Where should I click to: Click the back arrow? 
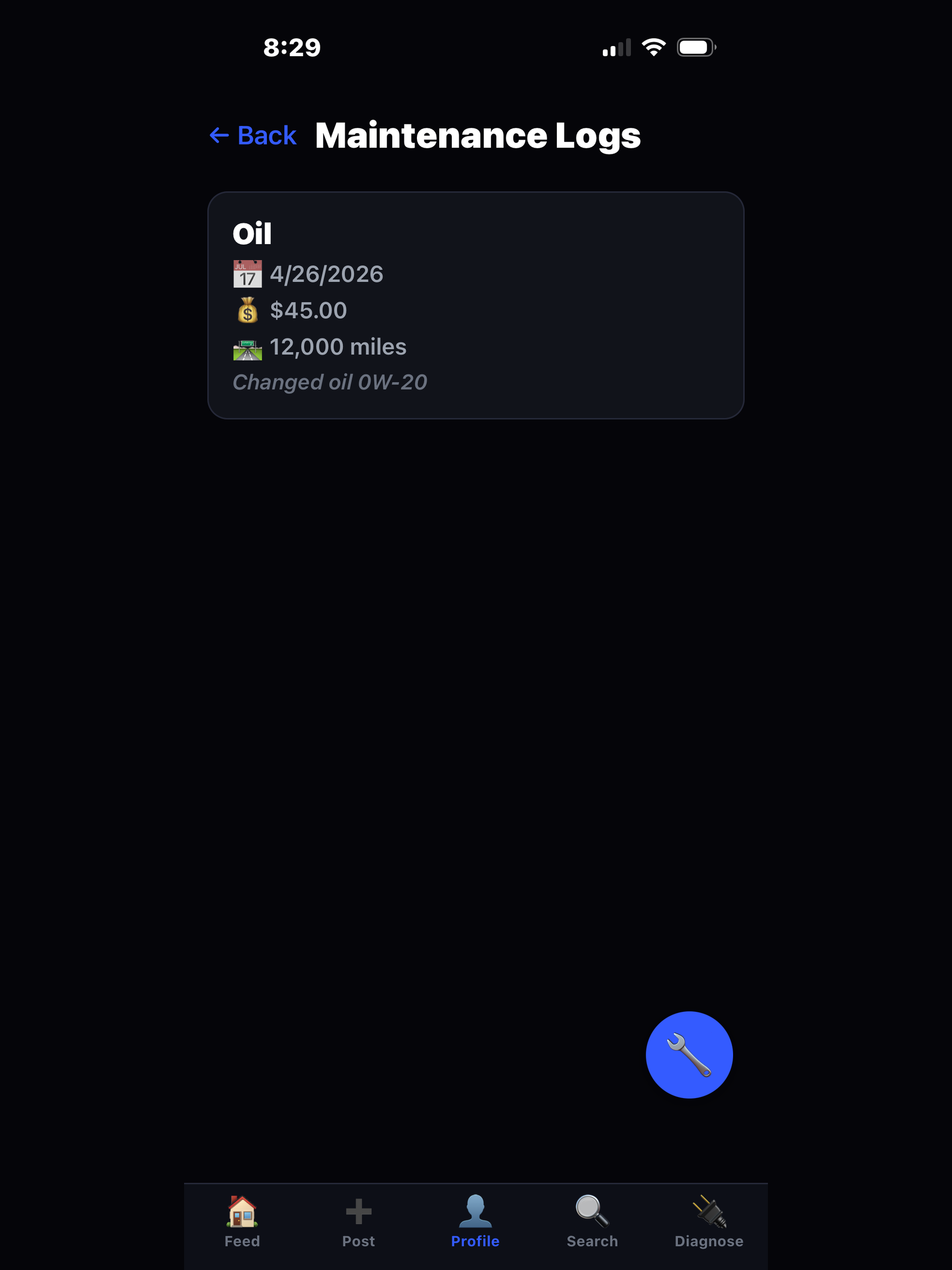(219, 135)
